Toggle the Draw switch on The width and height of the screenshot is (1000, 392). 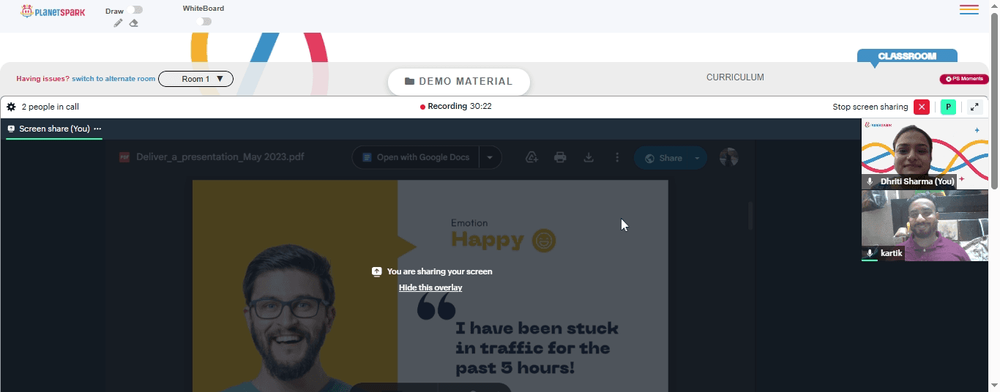pyautogui.click(x=135, y=10)
